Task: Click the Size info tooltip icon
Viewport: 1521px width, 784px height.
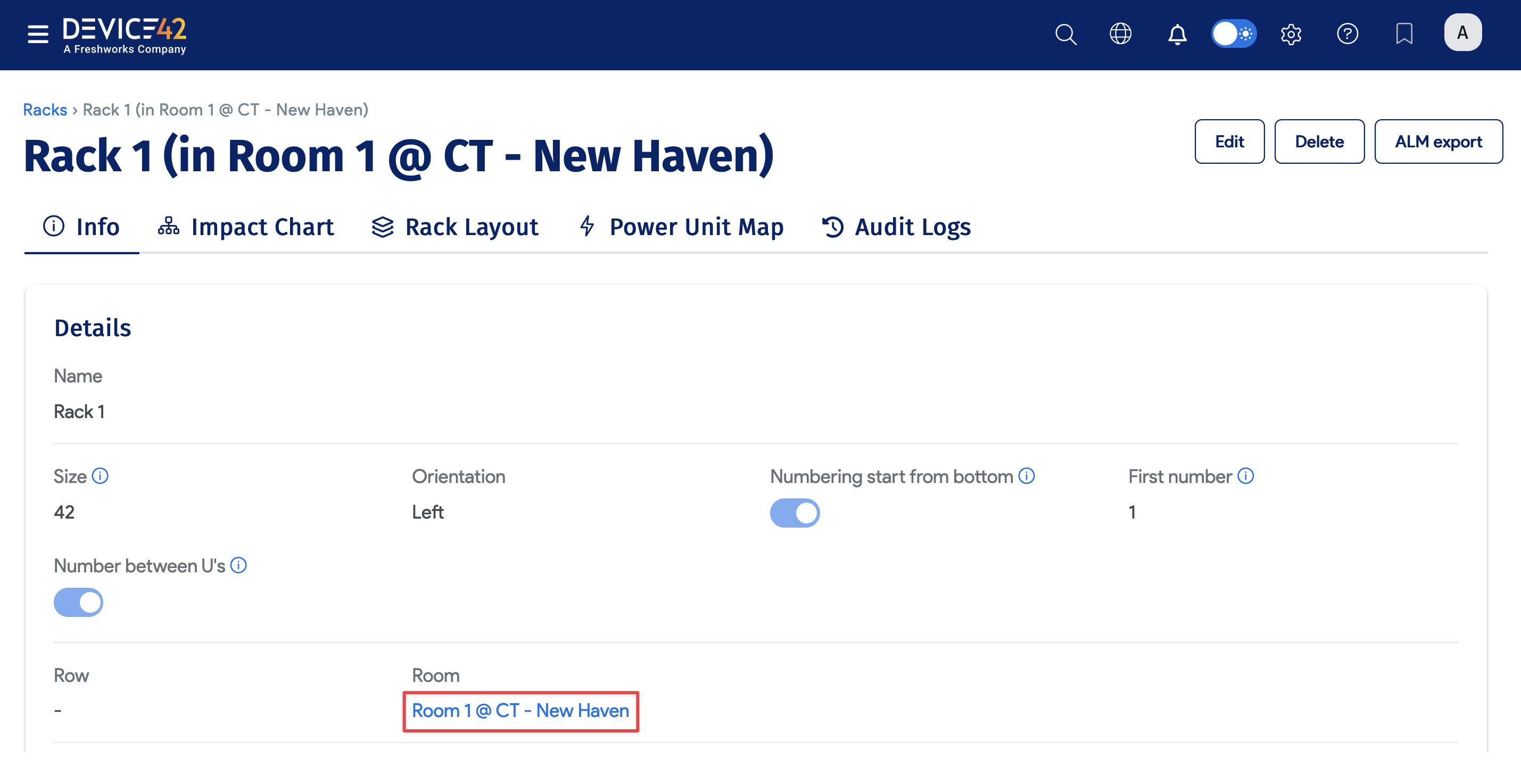Action: tap(101, 476)
